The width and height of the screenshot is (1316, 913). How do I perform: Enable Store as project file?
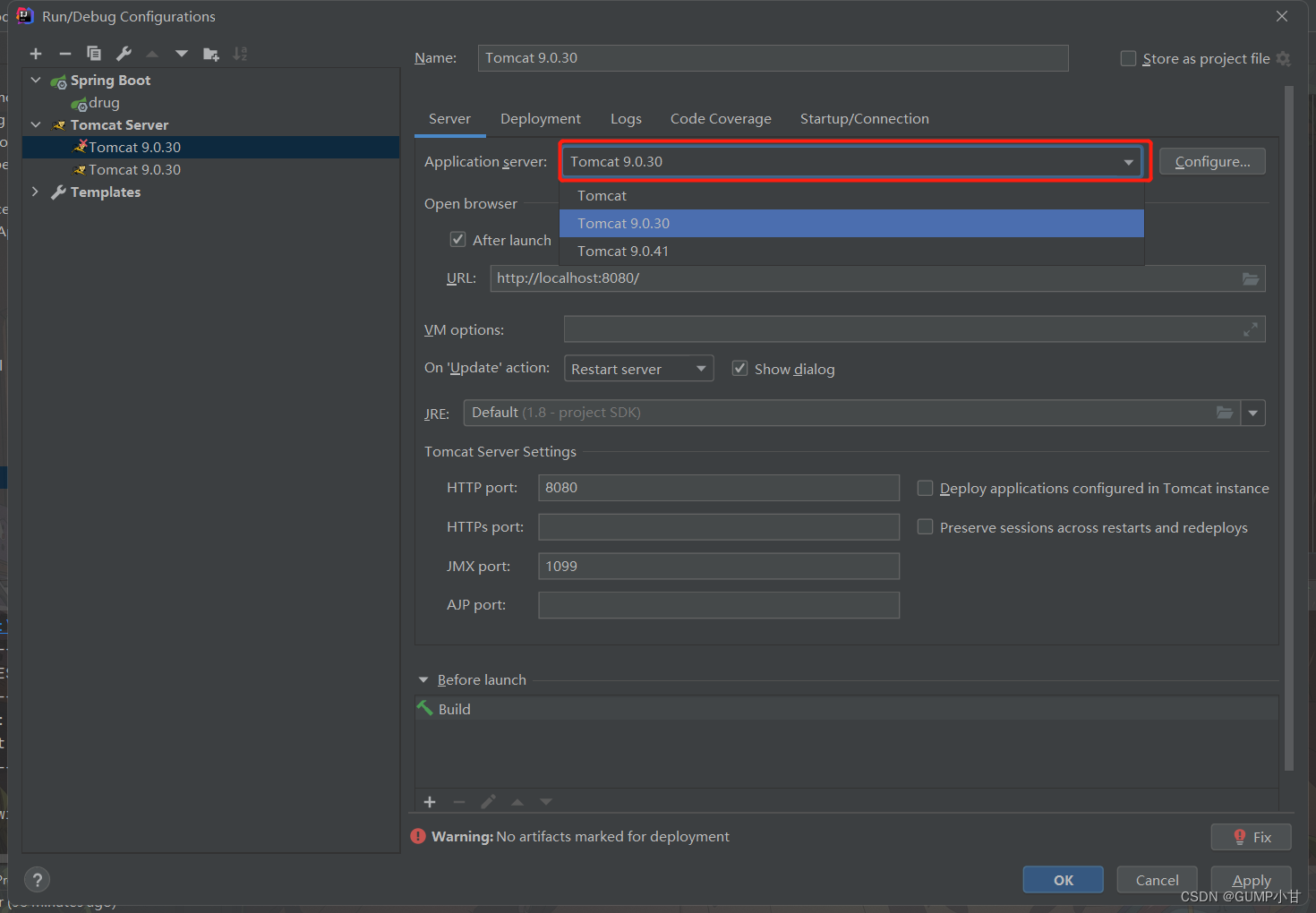pyautogui.click(x=1129, y=58)
